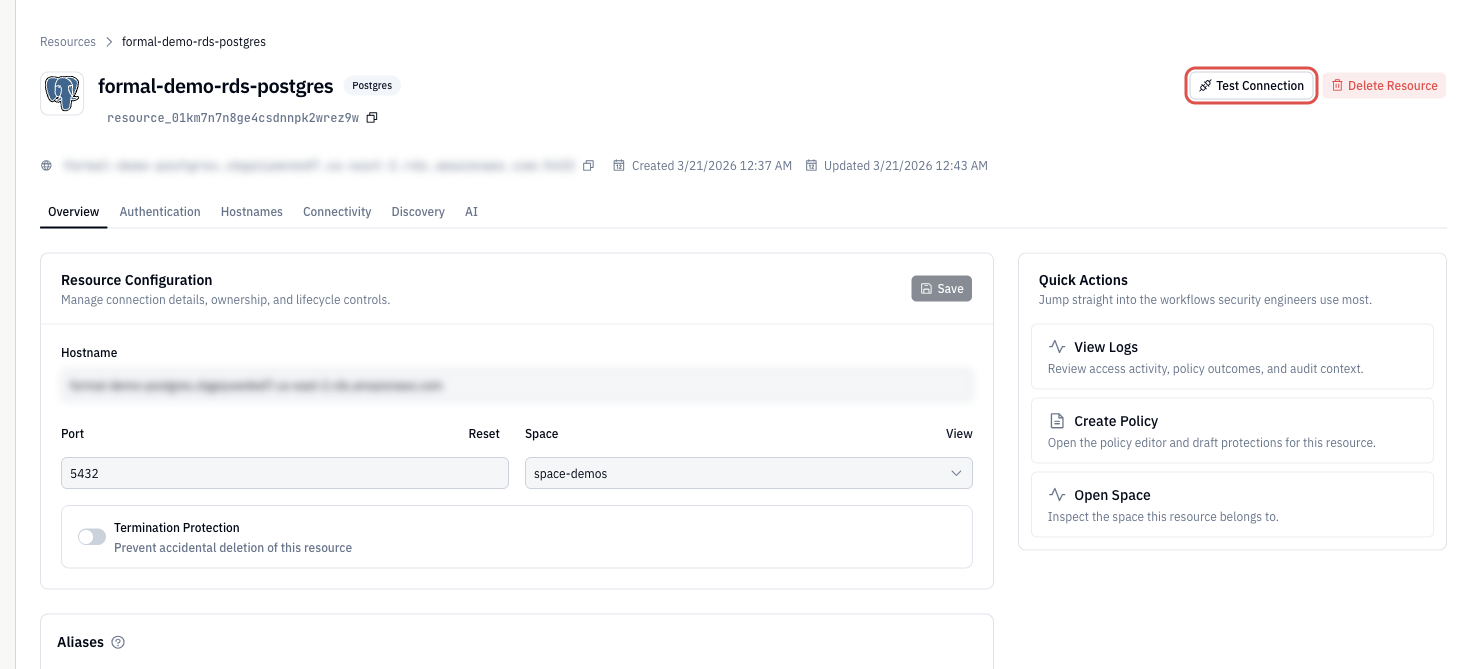Open the View Logs quick action
The height and width of the screenshot is (669, 1471).
[1232, 356]
